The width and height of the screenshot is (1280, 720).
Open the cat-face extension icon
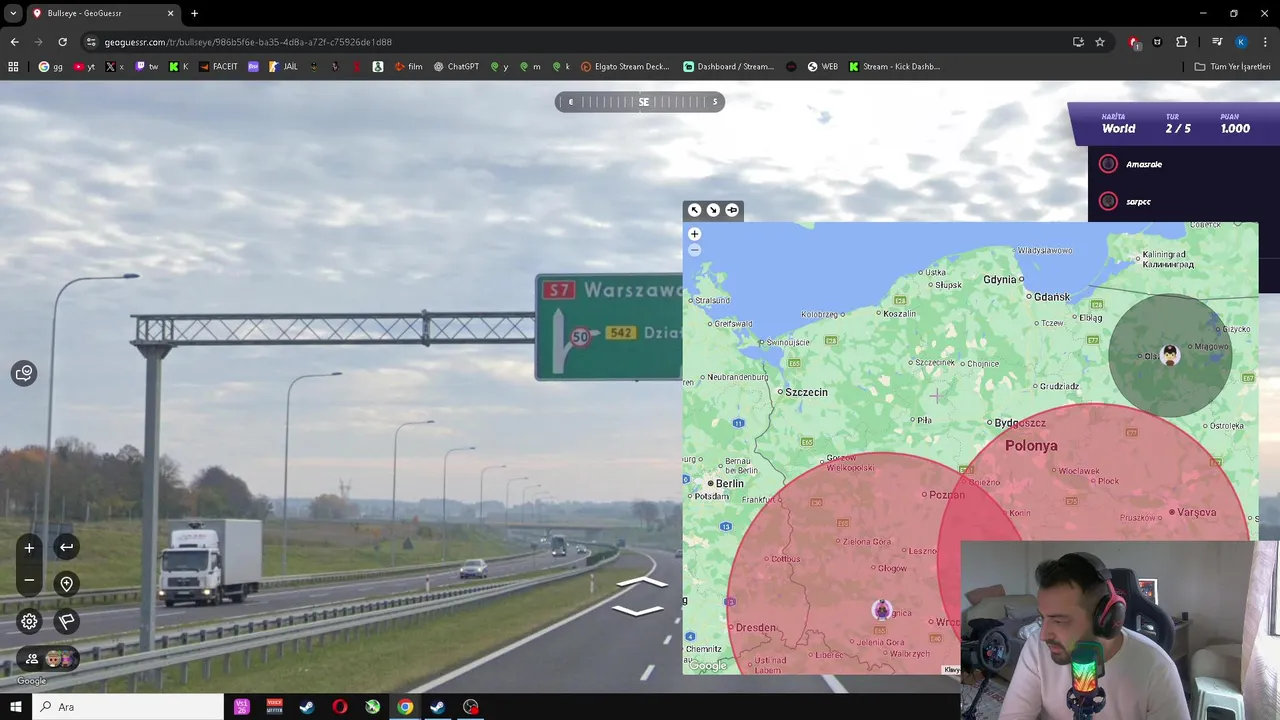1158,42
